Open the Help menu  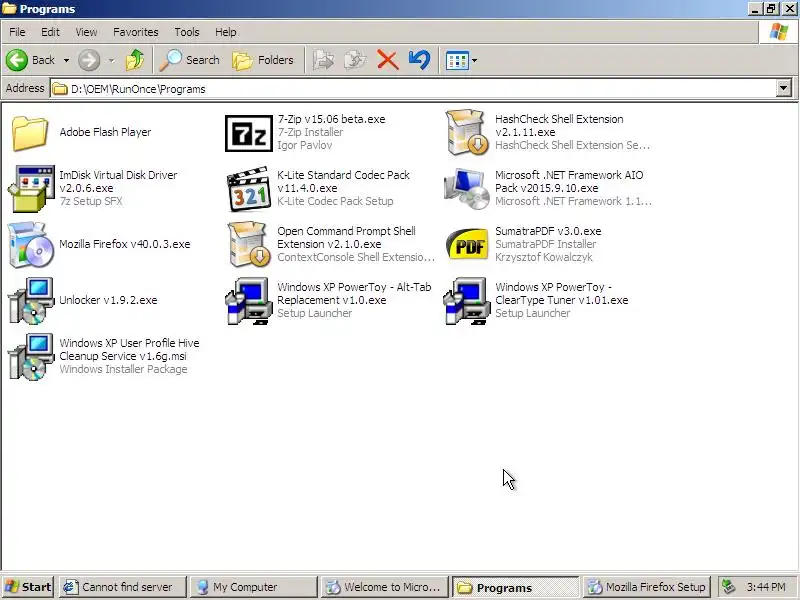tap(226, 32)
